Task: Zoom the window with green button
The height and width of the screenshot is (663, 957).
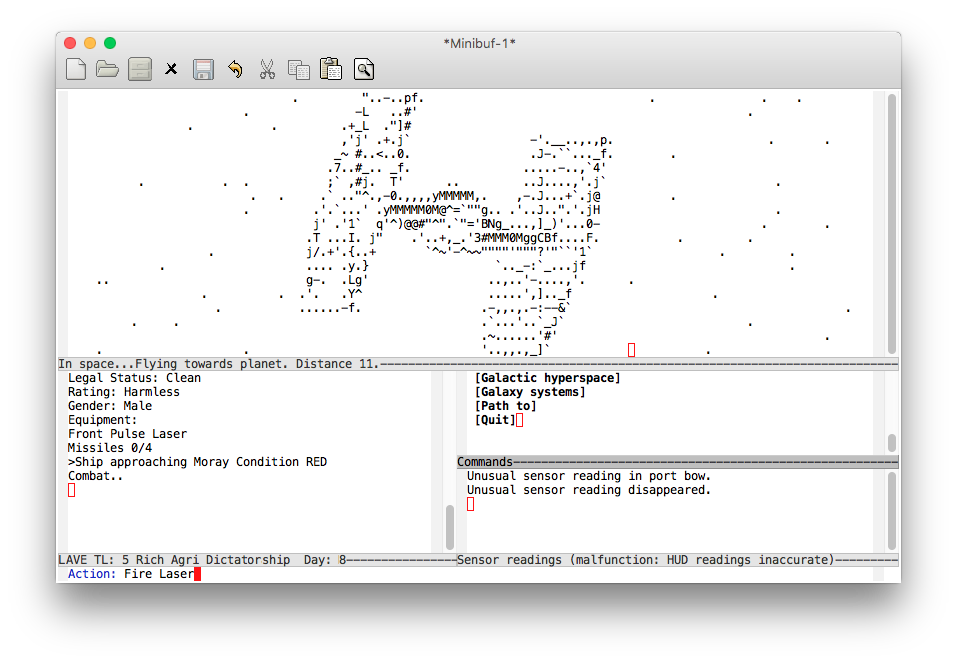Action: [x=110, y=43]
